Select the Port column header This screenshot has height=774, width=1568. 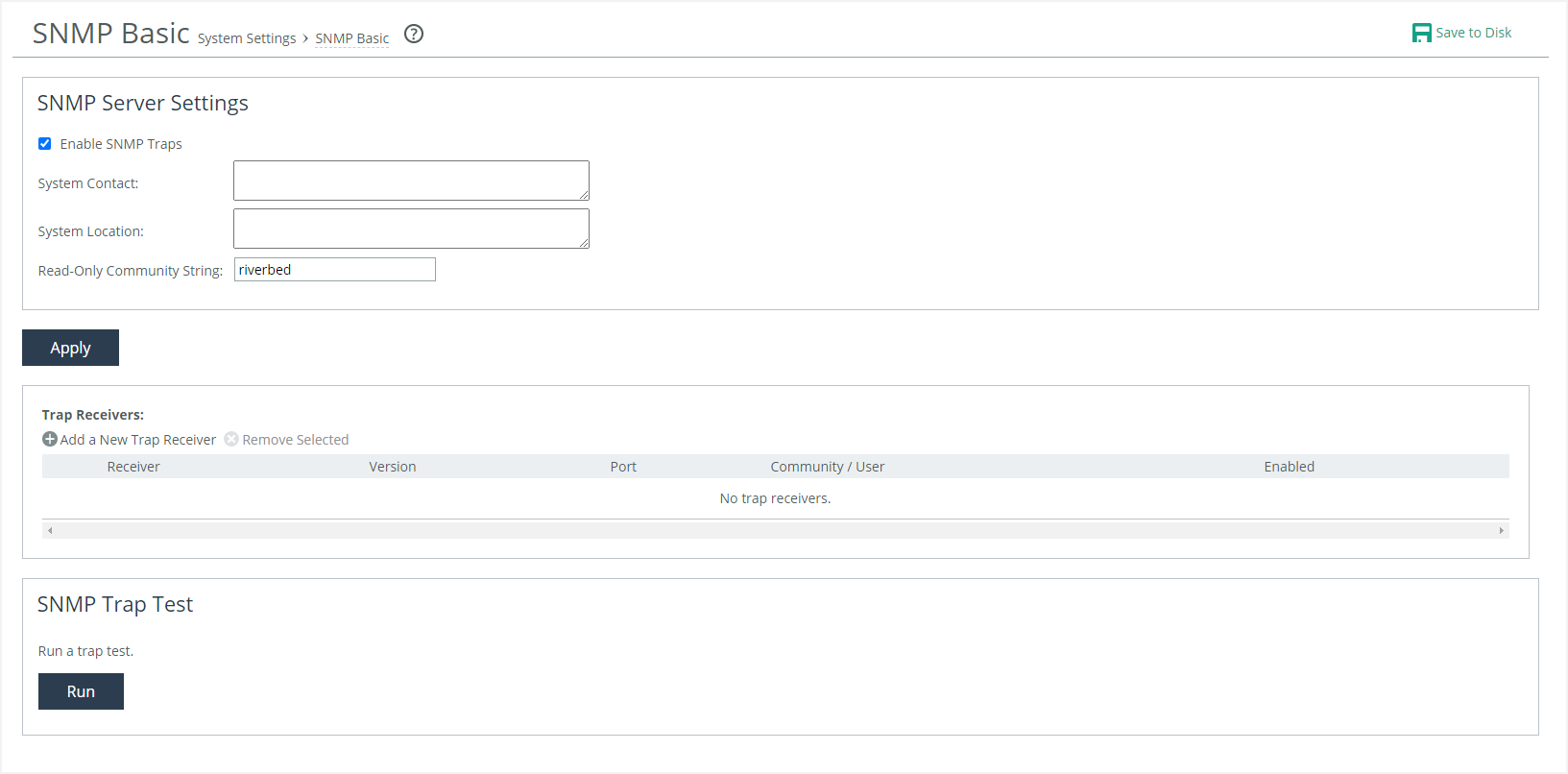point(623,467)
